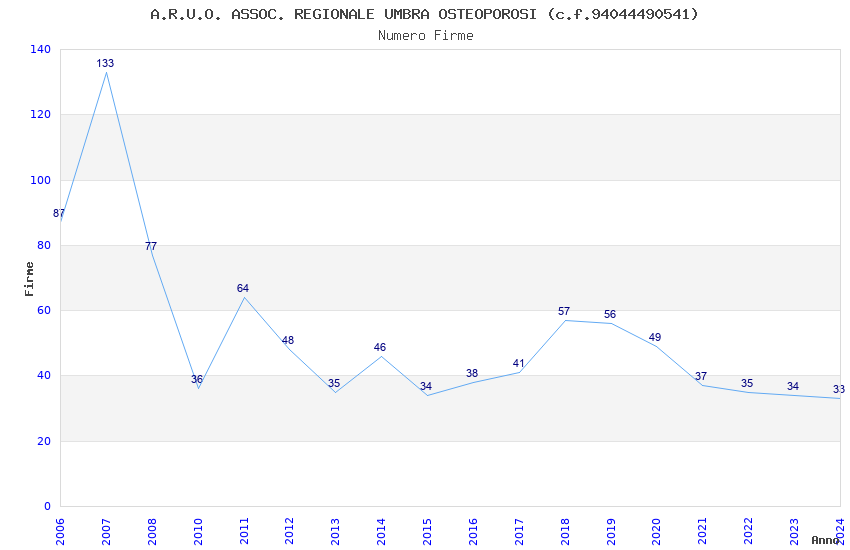This screenshot has width=850, height=550.
Task: Select the data label 41 at 2017
Action: [x=518, y=364]
